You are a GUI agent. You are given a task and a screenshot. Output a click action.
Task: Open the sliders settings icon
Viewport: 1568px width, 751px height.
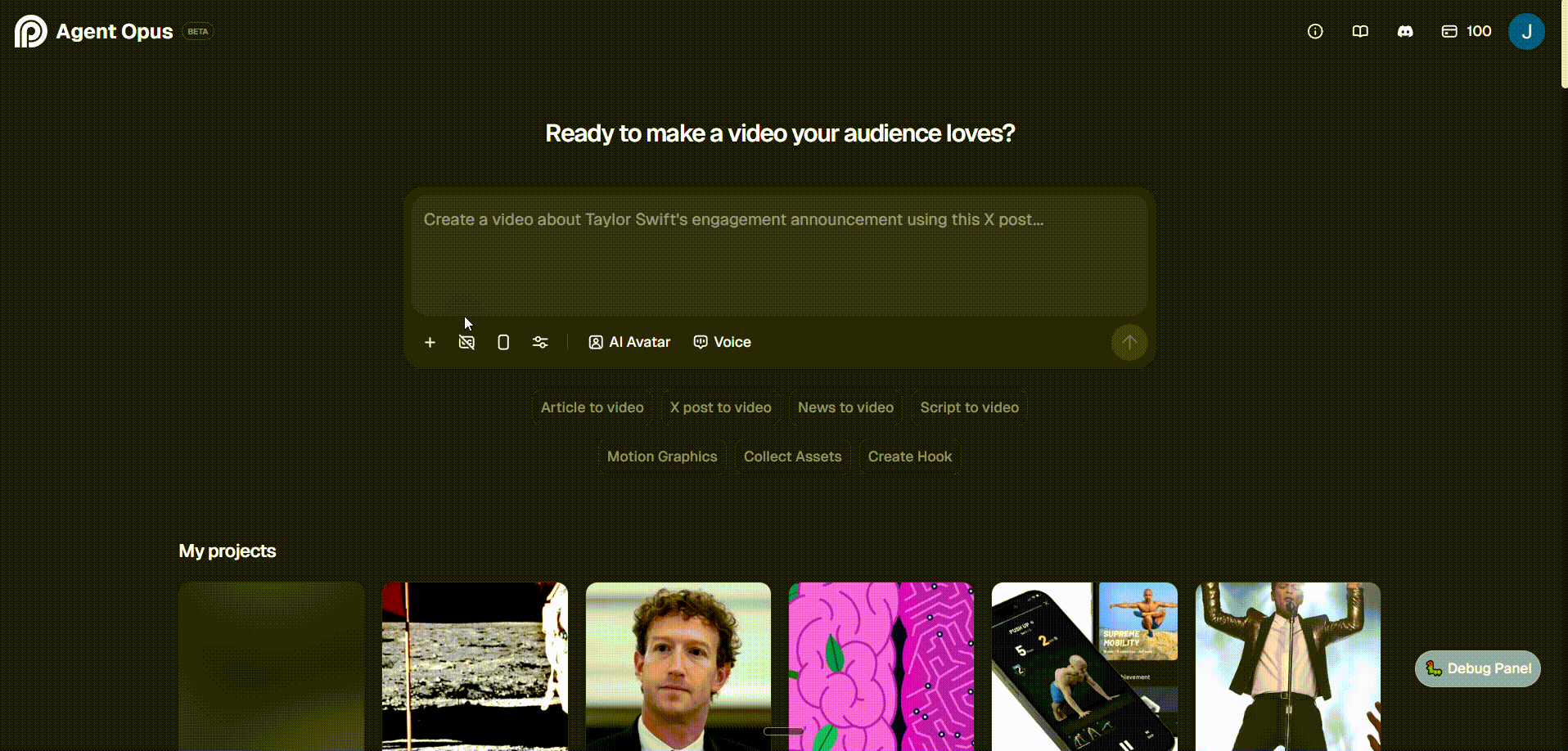click(x=540, y=342)
